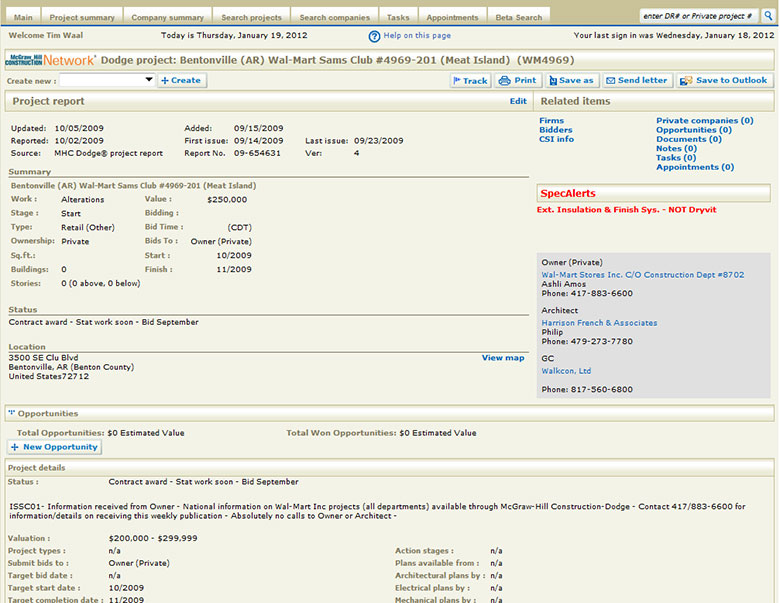The image size is (780, 603).
Task: Click the envelope icon on Send letter
Action: tap(610, 81)
